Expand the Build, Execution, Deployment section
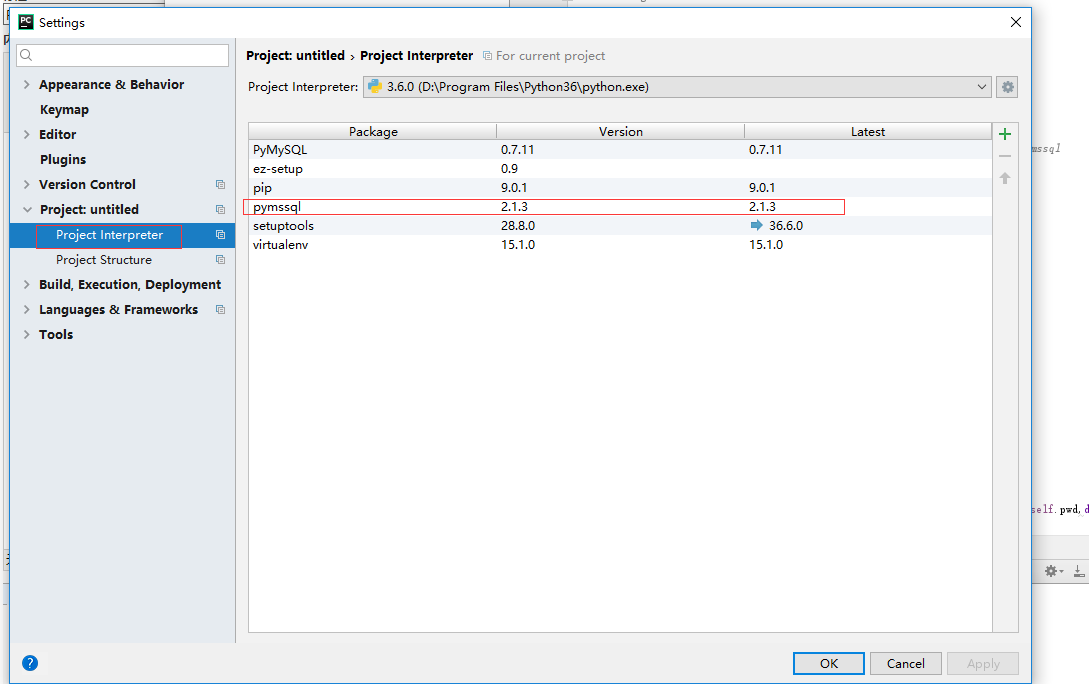Screen dimensions: 1089x684 coord(26,284)
